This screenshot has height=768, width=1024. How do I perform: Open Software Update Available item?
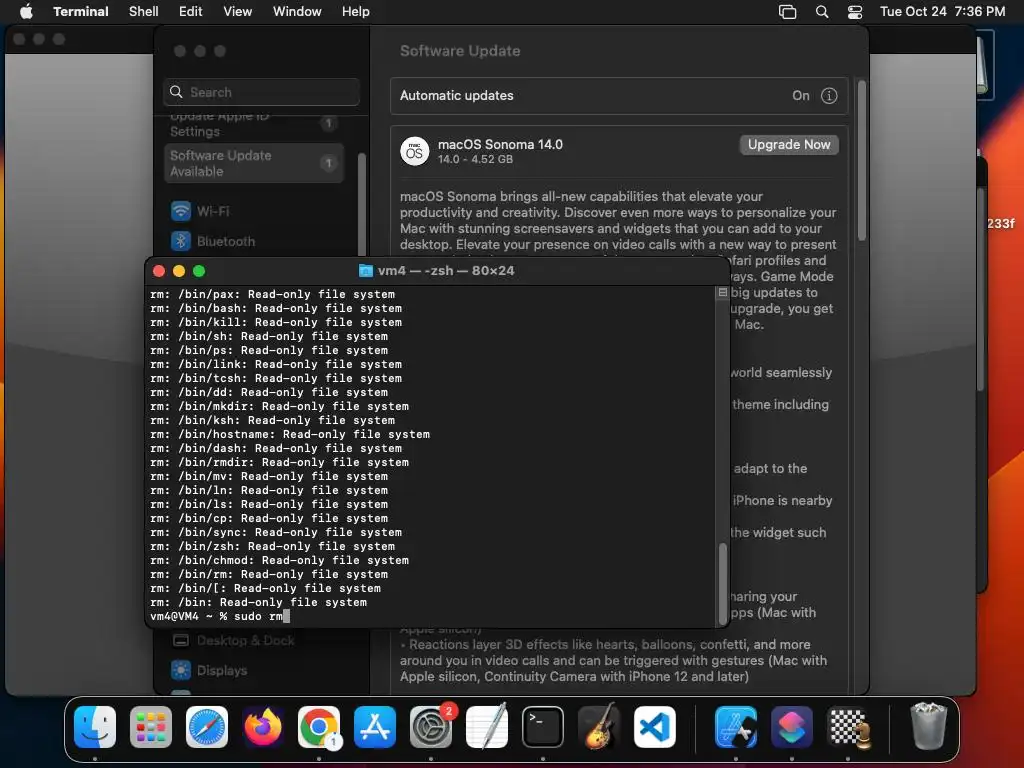[254, 163]
